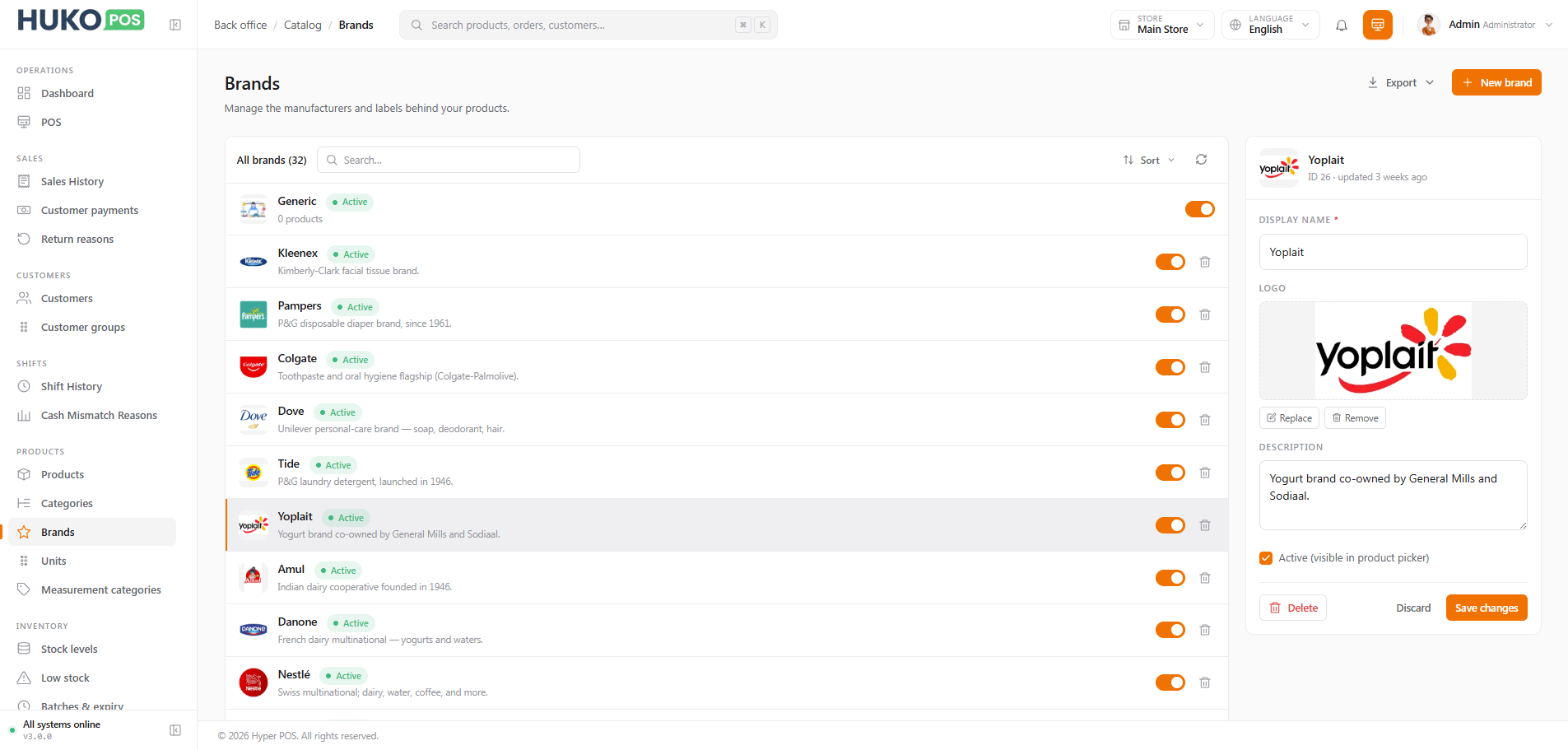Go to Stock levels
1568x750 pixels.
tap(92, 649)
